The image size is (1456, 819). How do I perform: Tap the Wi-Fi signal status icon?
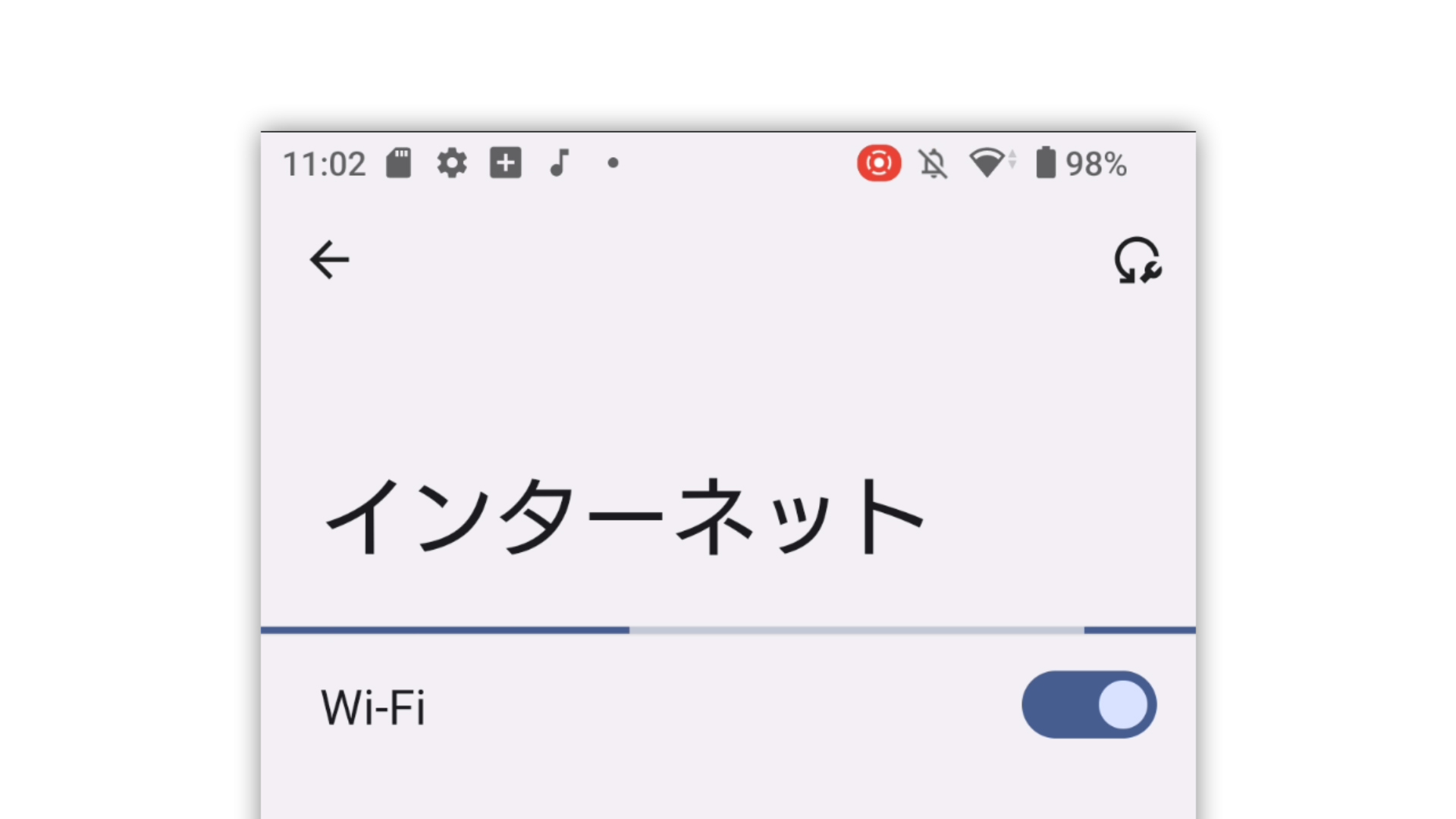(x=993, y=163)
